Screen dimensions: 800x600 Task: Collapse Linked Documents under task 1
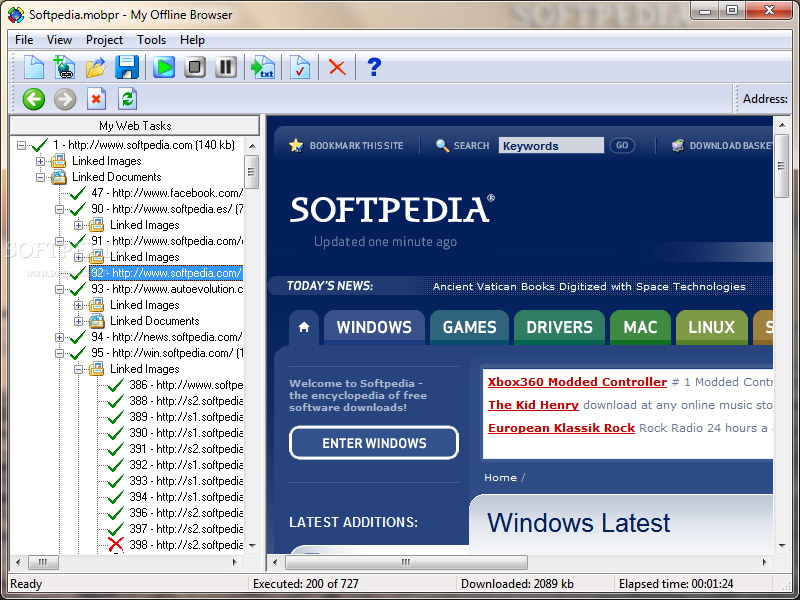40,177
